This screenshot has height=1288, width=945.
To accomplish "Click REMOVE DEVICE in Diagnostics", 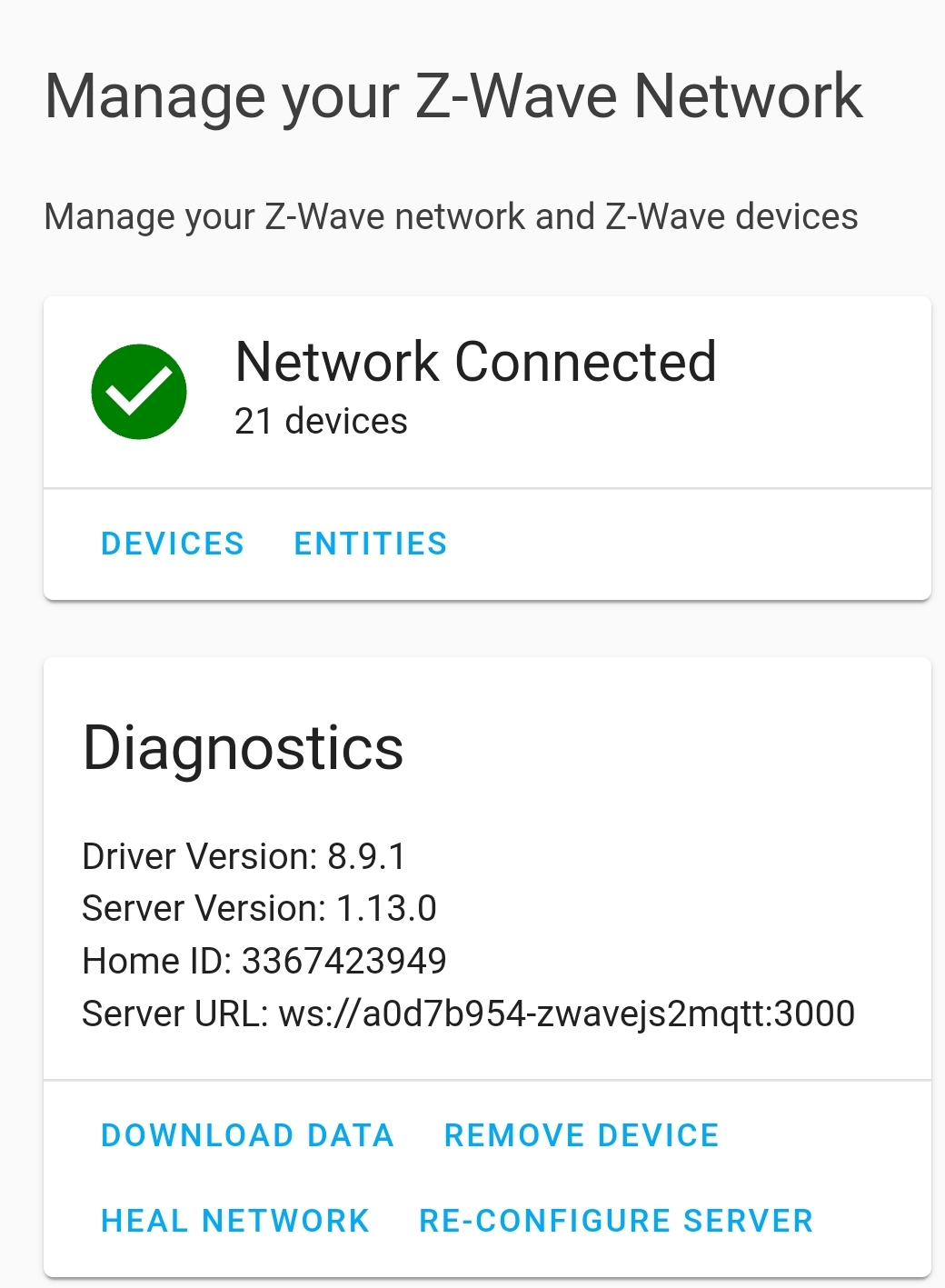I will [581, 1135].
